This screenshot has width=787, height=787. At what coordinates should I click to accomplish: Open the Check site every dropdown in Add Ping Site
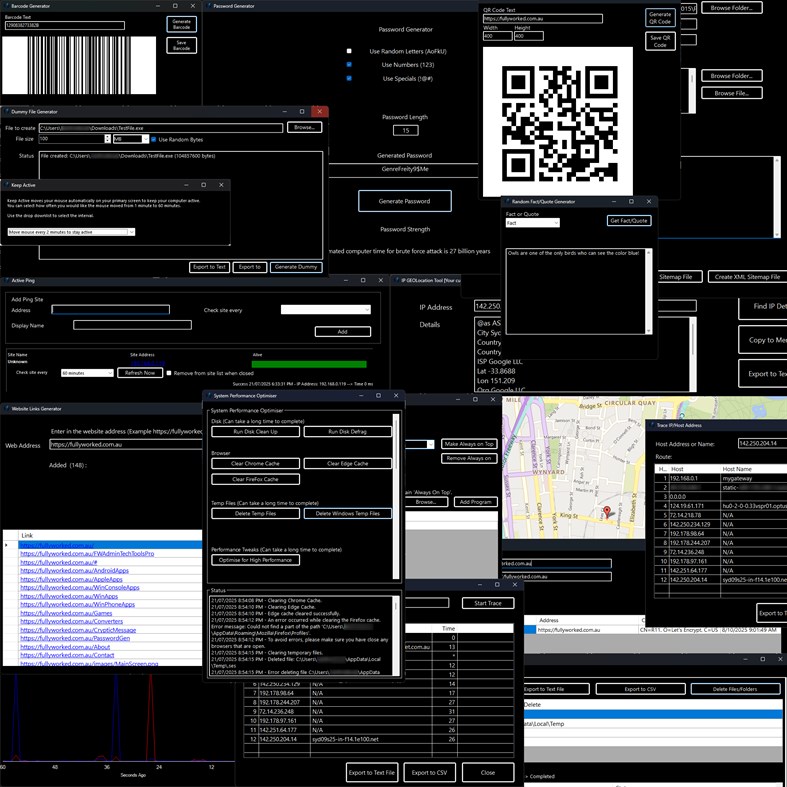point(326,310)
